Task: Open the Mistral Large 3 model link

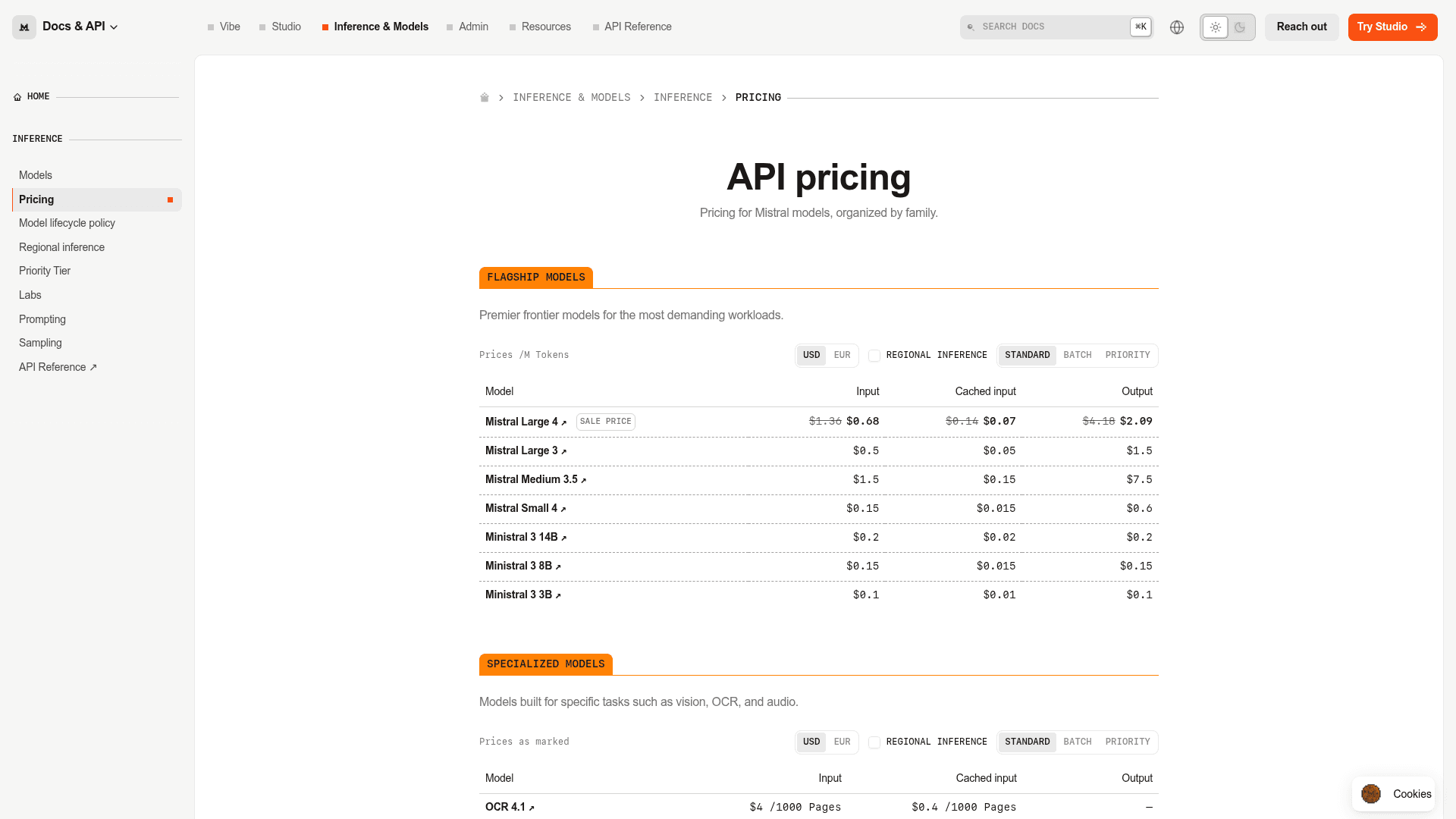Action: tap(526, 450)
